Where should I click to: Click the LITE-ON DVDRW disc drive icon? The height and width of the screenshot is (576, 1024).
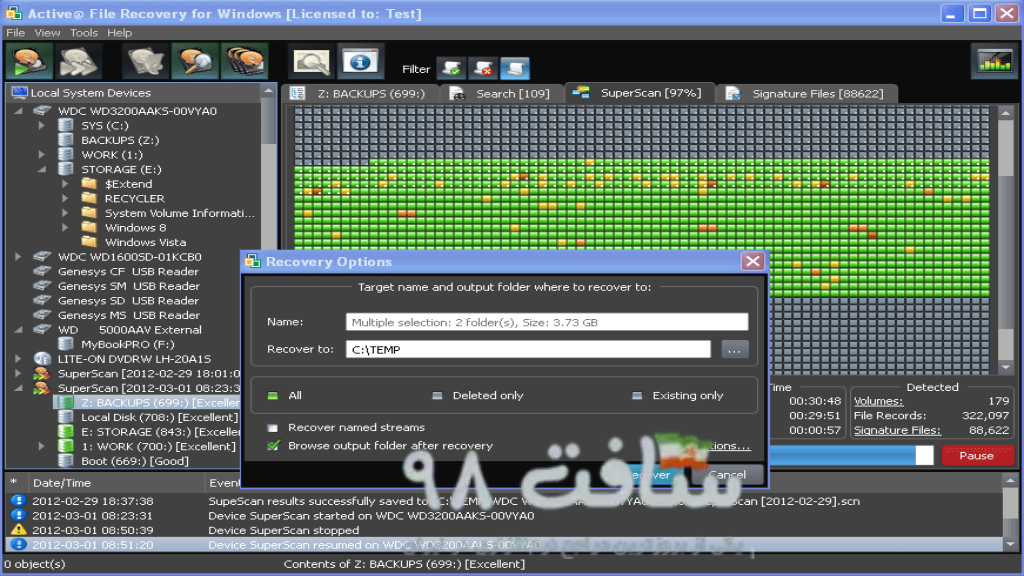42,359
